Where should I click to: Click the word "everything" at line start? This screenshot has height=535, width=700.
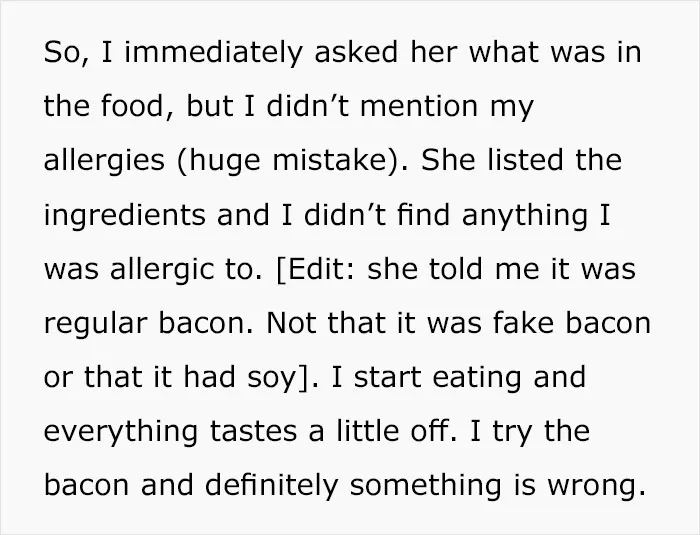pos(121,432)
